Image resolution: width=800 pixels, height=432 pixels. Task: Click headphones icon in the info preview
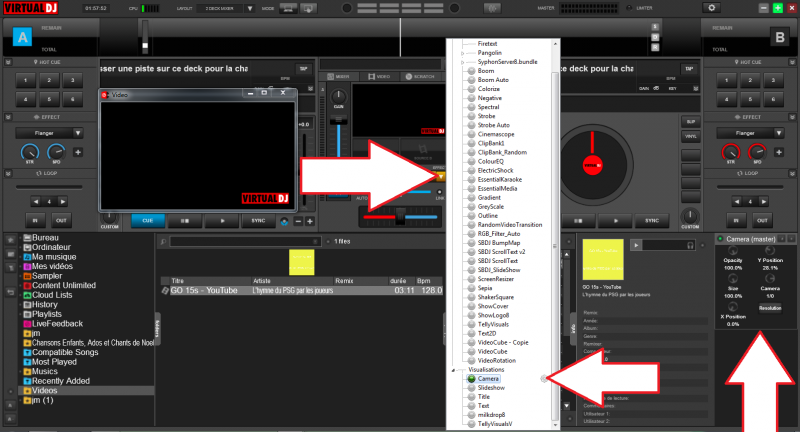click(x=690, y=245)
